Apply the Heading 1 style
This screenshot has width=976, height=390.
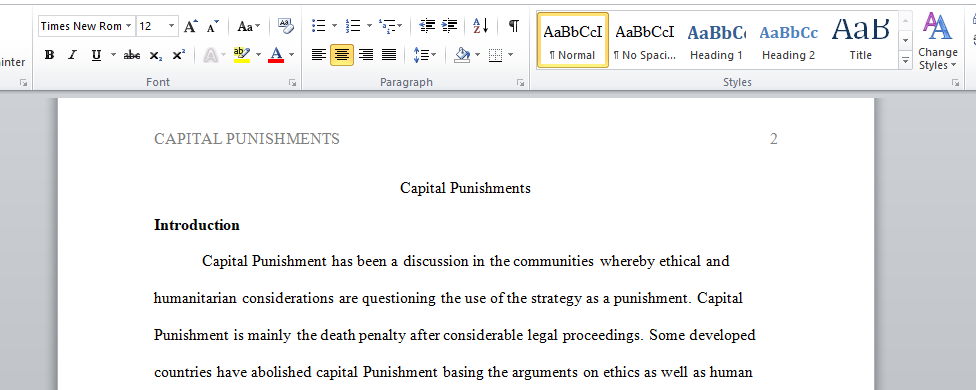click(716, 40)
